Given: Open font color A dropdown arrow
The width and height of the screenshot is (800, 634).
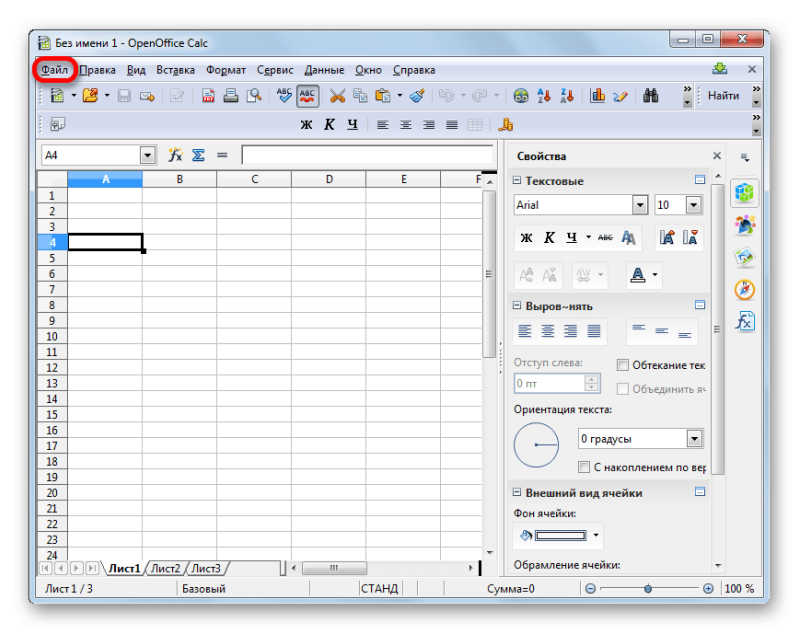Looking at the screenshot, I should [x=655, y=275].
